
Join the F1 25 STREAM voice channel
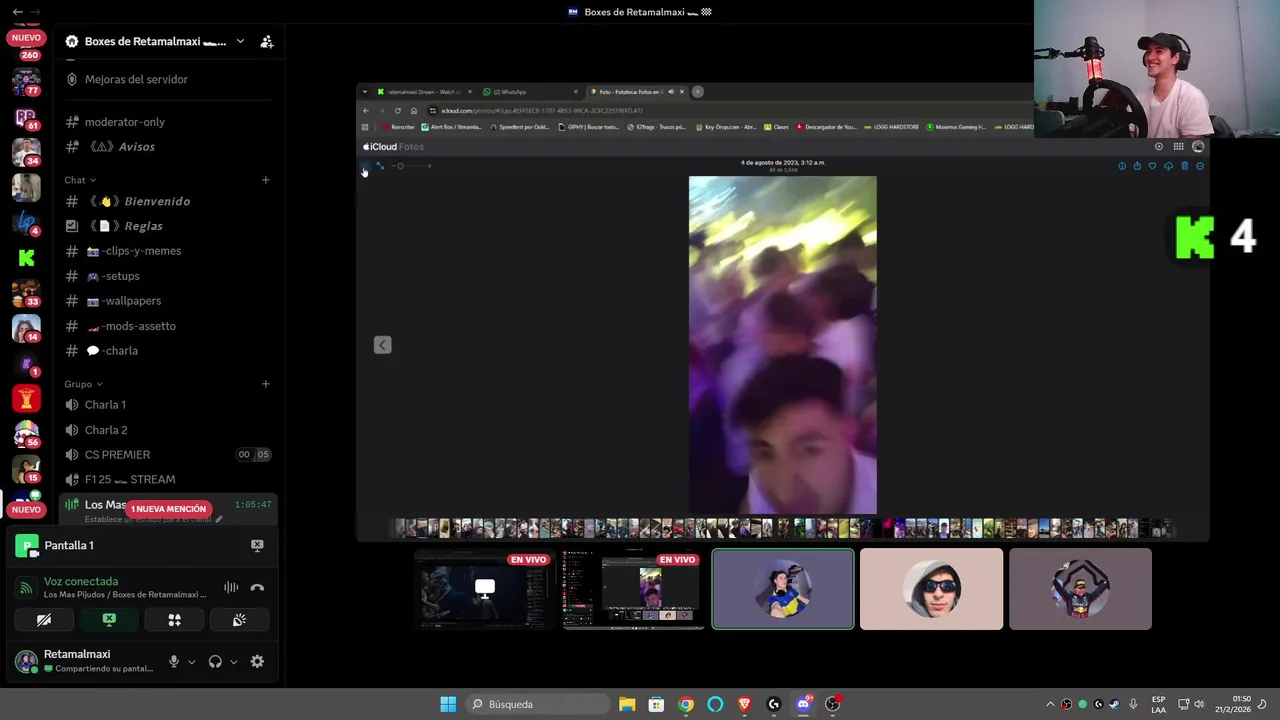pos(130,480)
